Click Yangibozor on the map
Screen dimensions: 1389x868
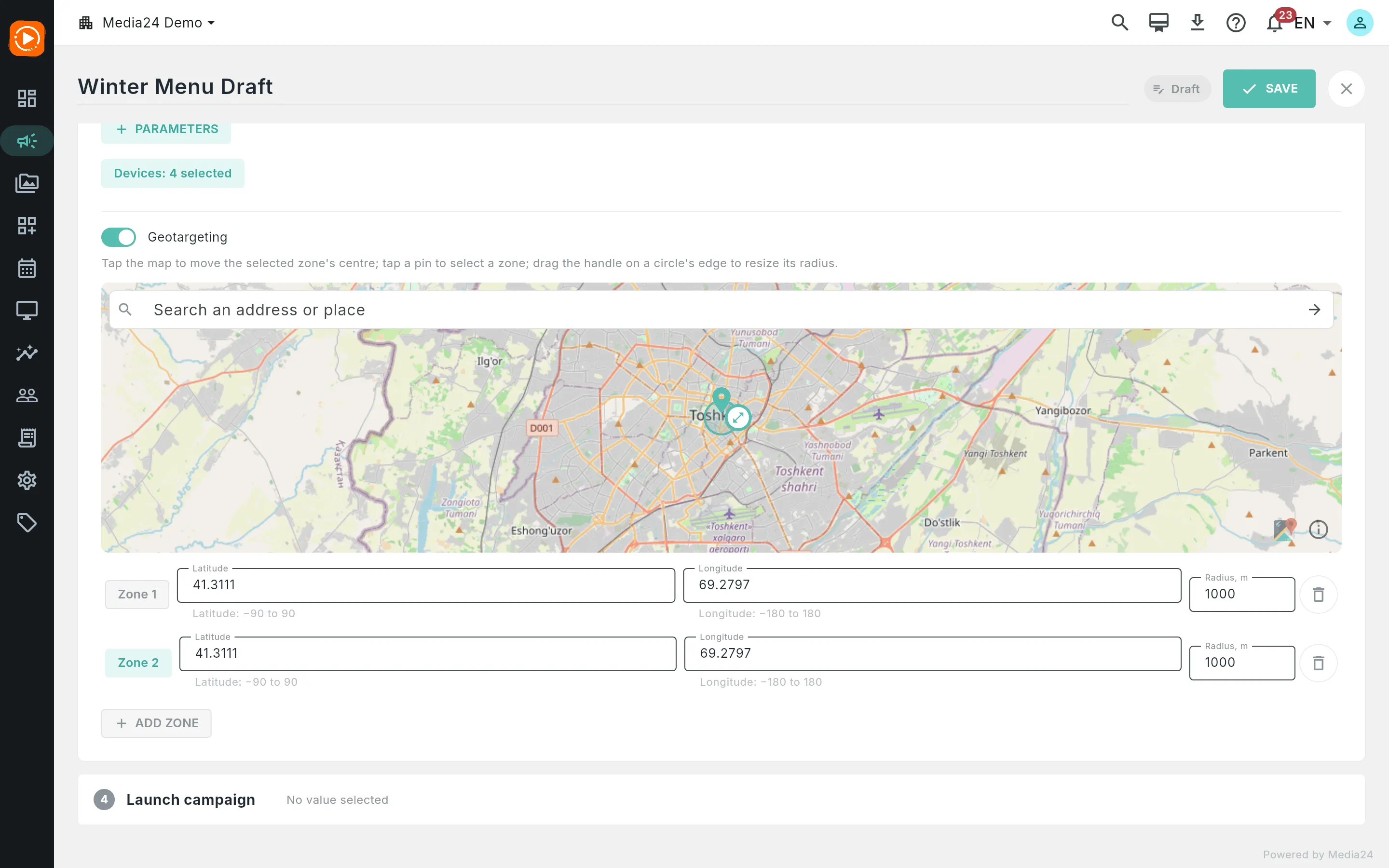(1063, 410)
